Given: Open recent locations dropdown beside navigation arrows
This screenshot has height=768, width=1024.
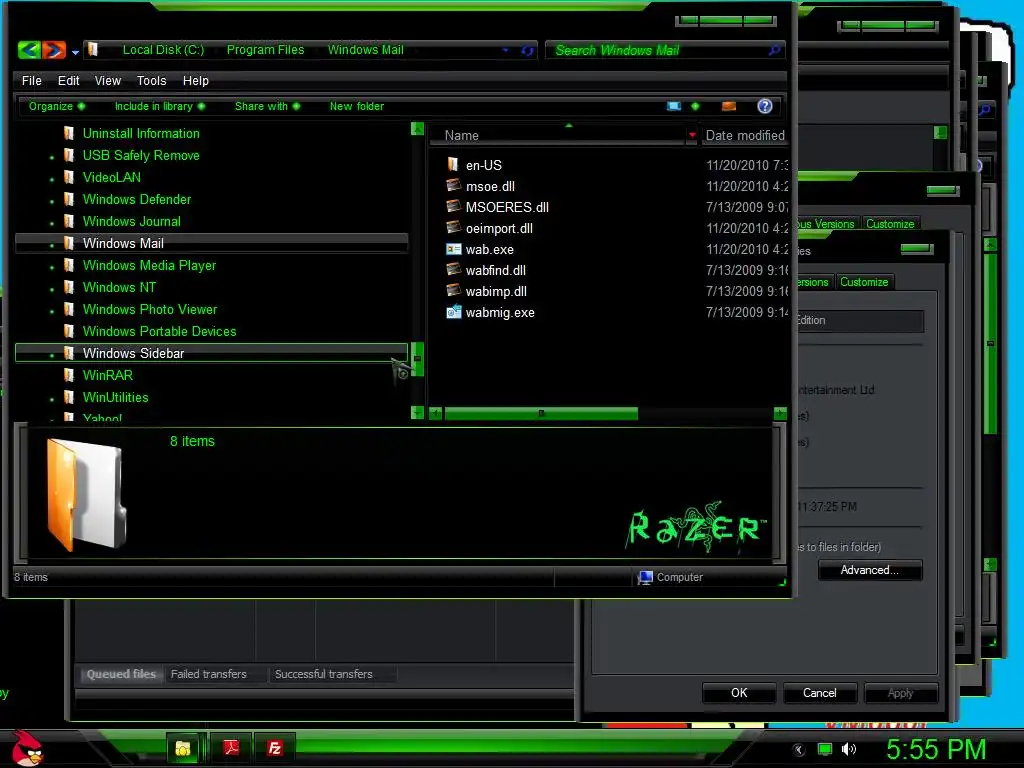Looking at the screenshot, I should tap(76, 52).
